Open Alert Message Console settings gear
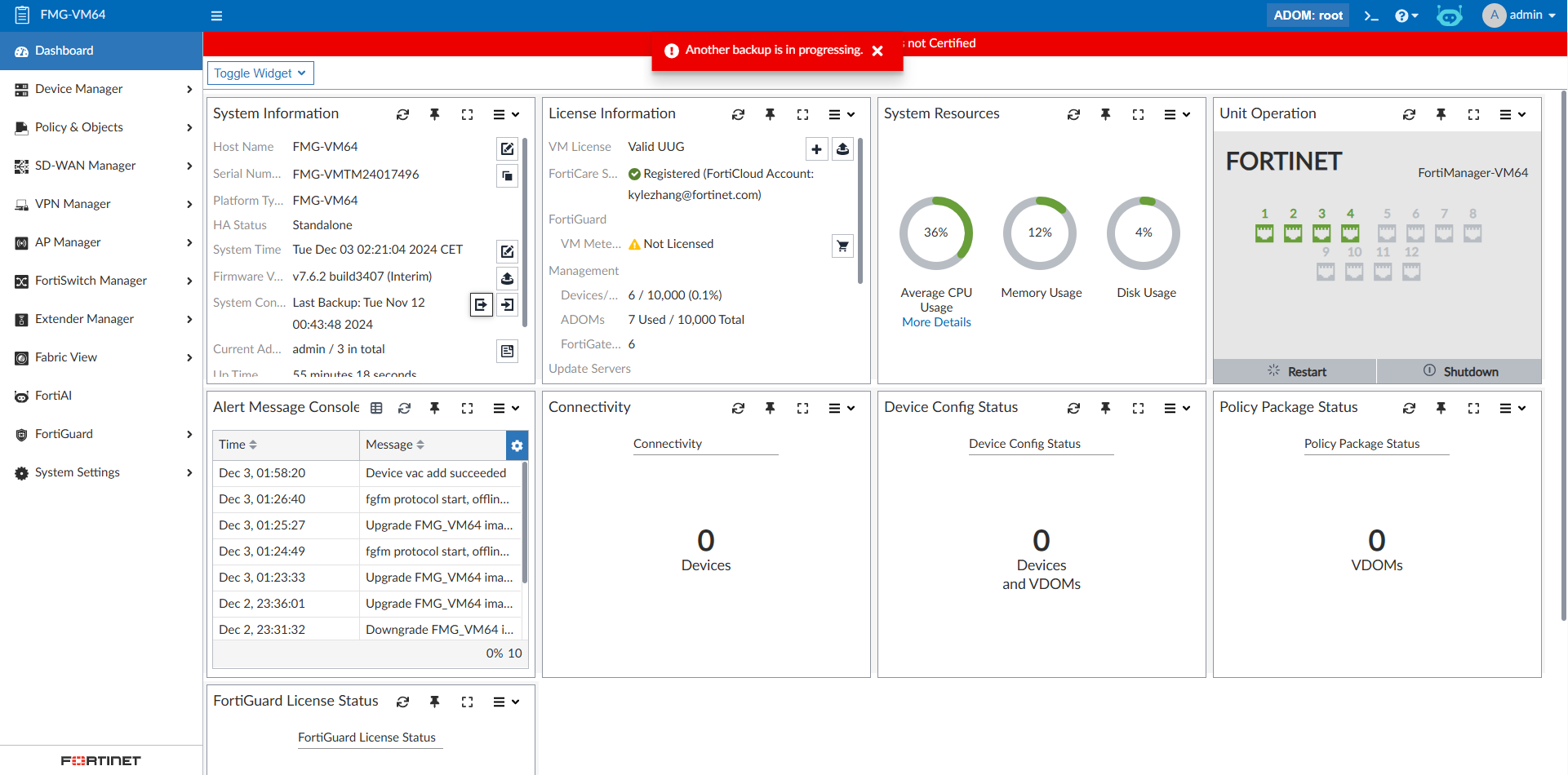 517,445
